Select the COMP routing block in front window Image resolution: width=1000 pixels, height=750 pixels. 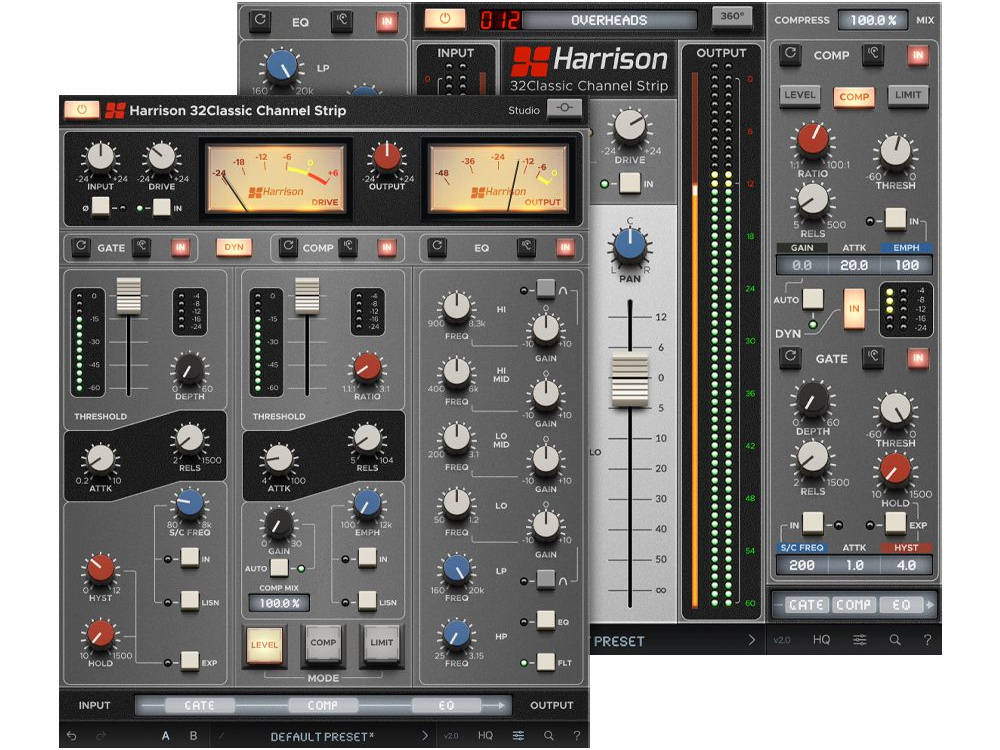point(323,705)
